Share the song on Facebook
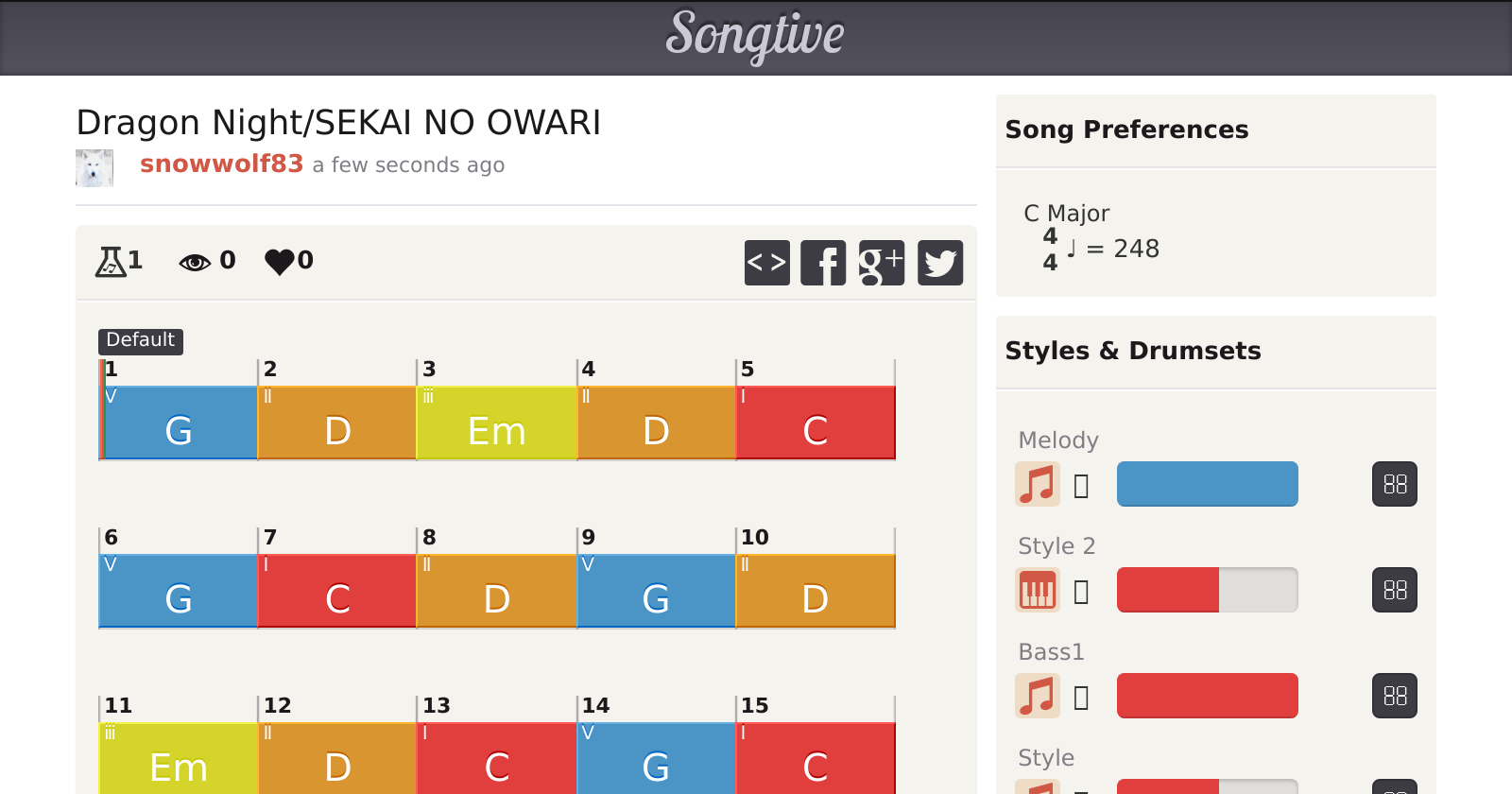 [x=823, y=263]
